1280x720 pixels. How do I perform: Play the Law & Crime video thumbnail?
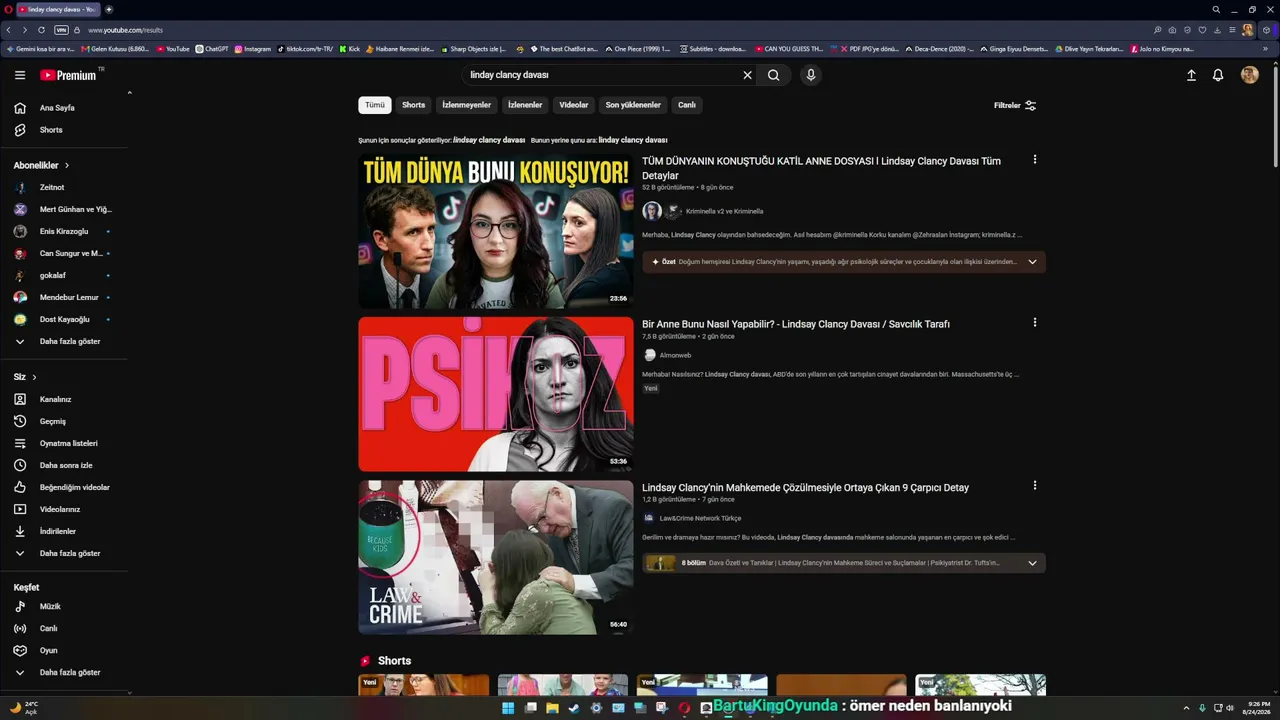point(496,557)
